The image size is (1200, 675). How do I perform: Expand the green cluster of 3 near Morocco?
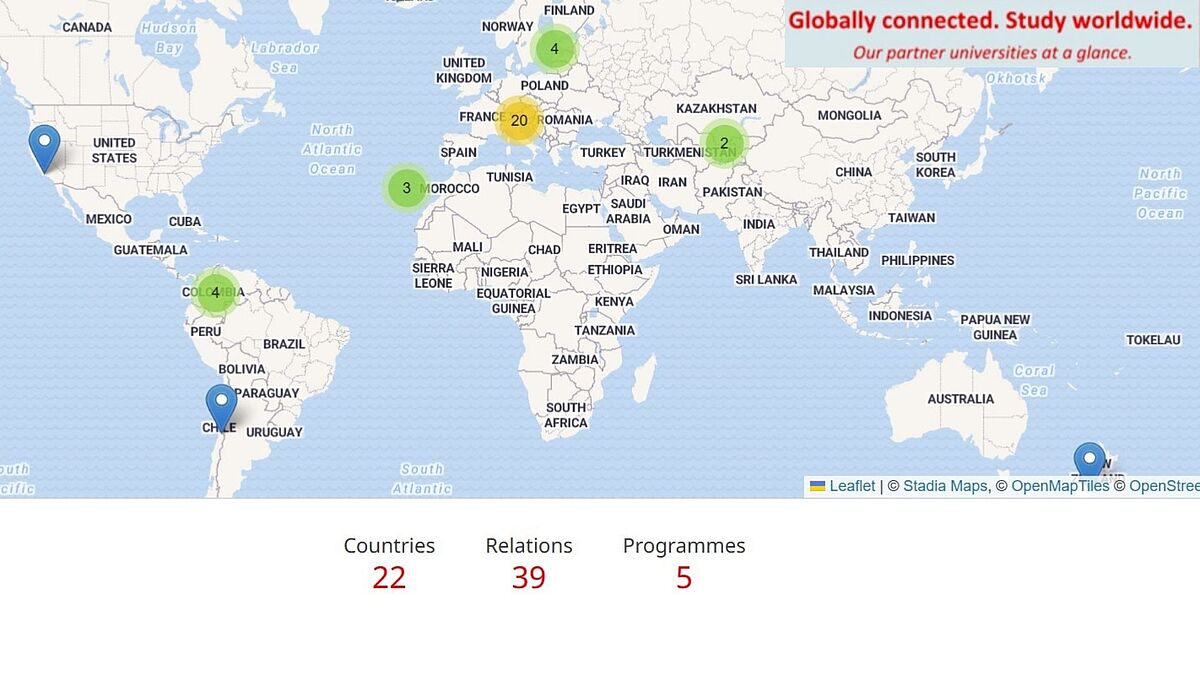point(406,187)
